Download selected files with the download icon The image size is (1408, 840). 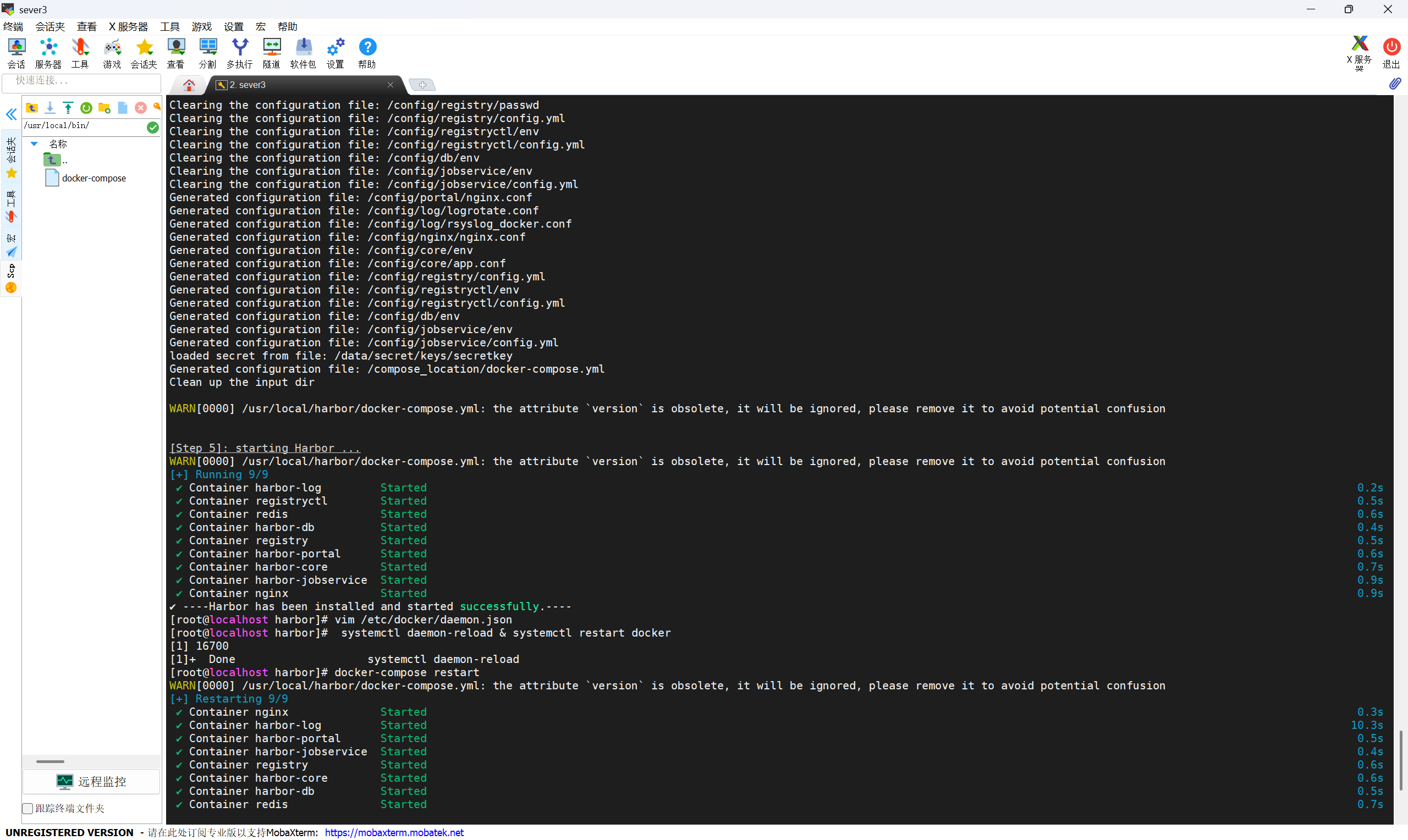(50, 108)
